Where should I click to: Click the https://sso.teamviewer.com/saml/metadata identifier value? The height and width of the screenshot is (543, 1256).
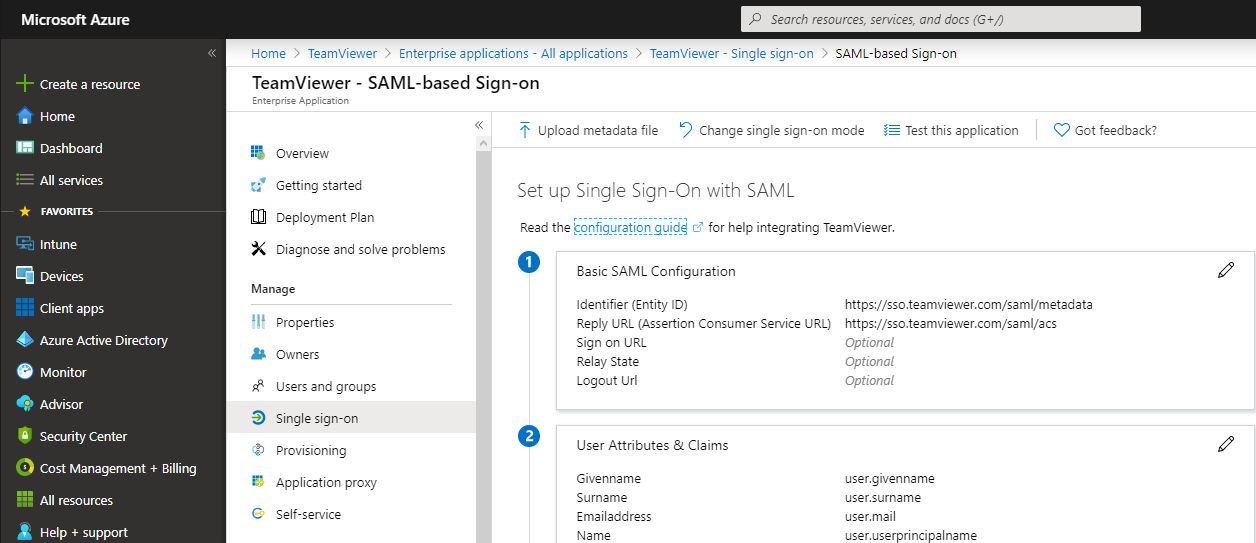pos(969,304)
